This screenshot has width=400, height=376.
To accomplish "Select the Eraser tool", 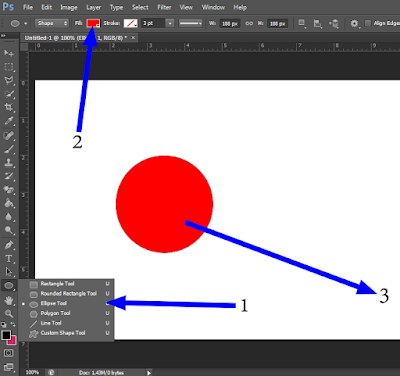I will [9, 190].
